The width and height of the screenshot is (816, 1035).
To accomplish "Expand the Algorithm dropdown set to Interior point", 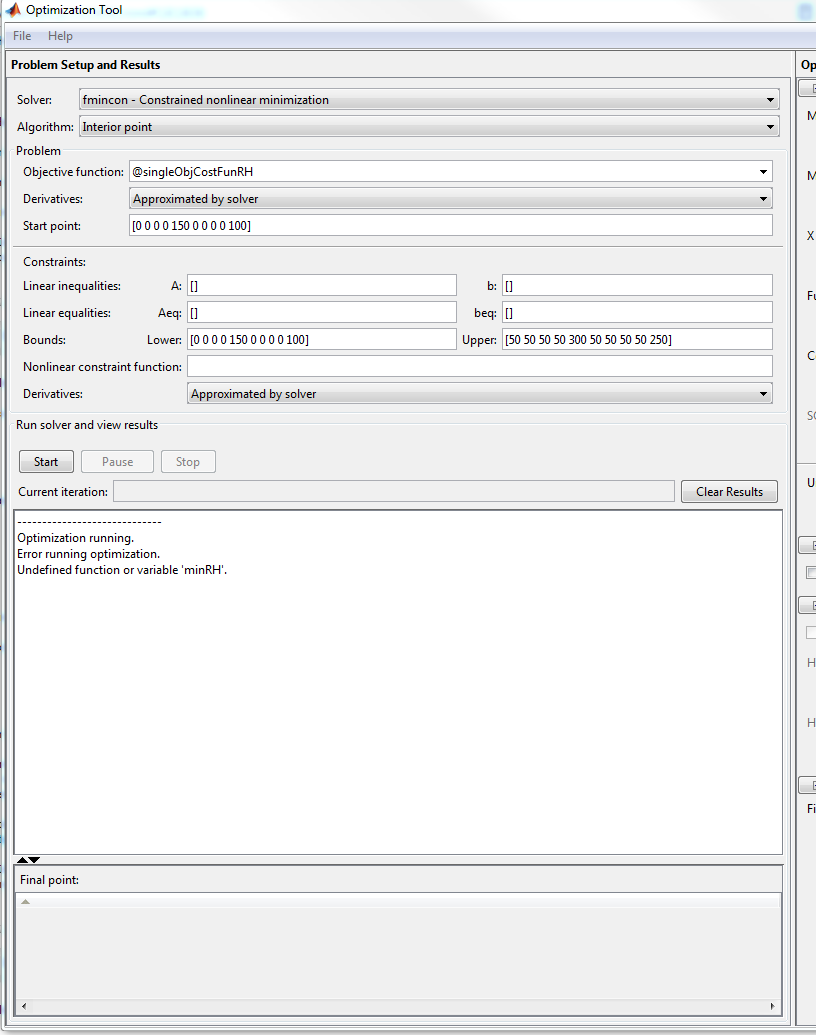I will (x=770, y=127).
